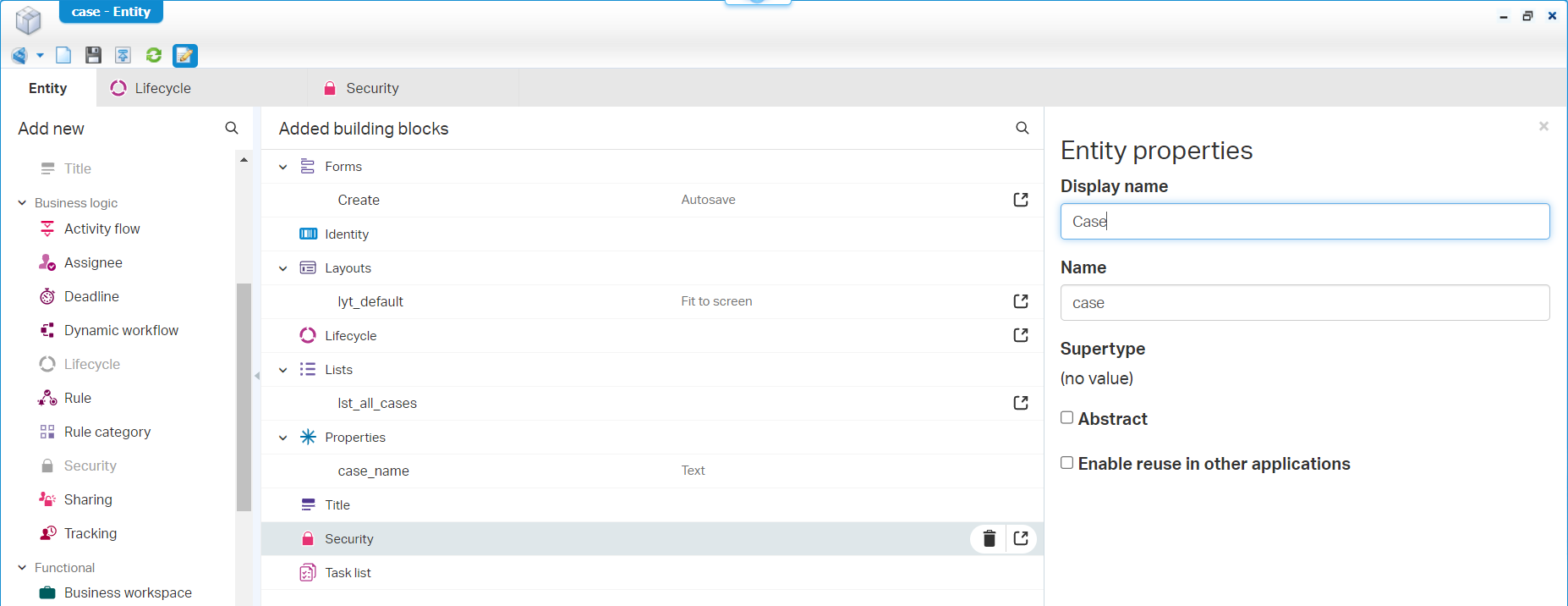Collapse the Forms group
The image size is (1568, 606).
point(283,167)
